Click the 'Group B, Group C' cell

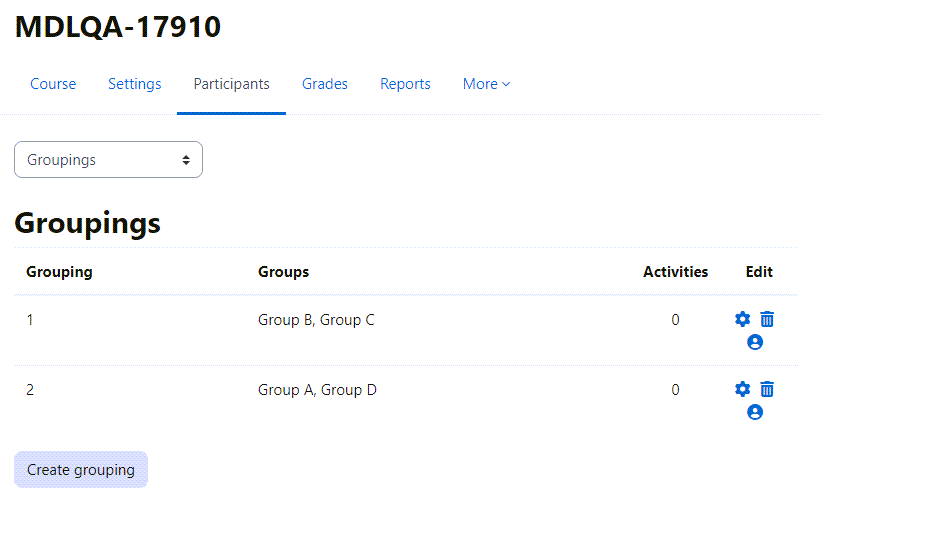pos(316,320)
